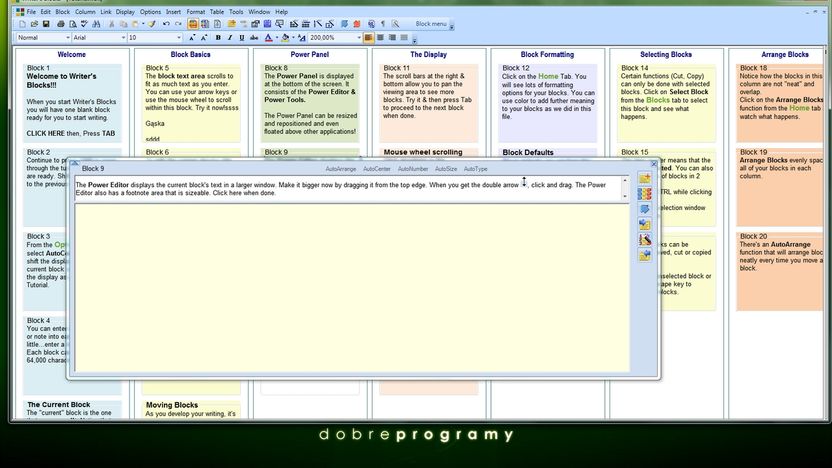
Task: Activate the Format Painter brush icon
Action: tap(152, 24)
